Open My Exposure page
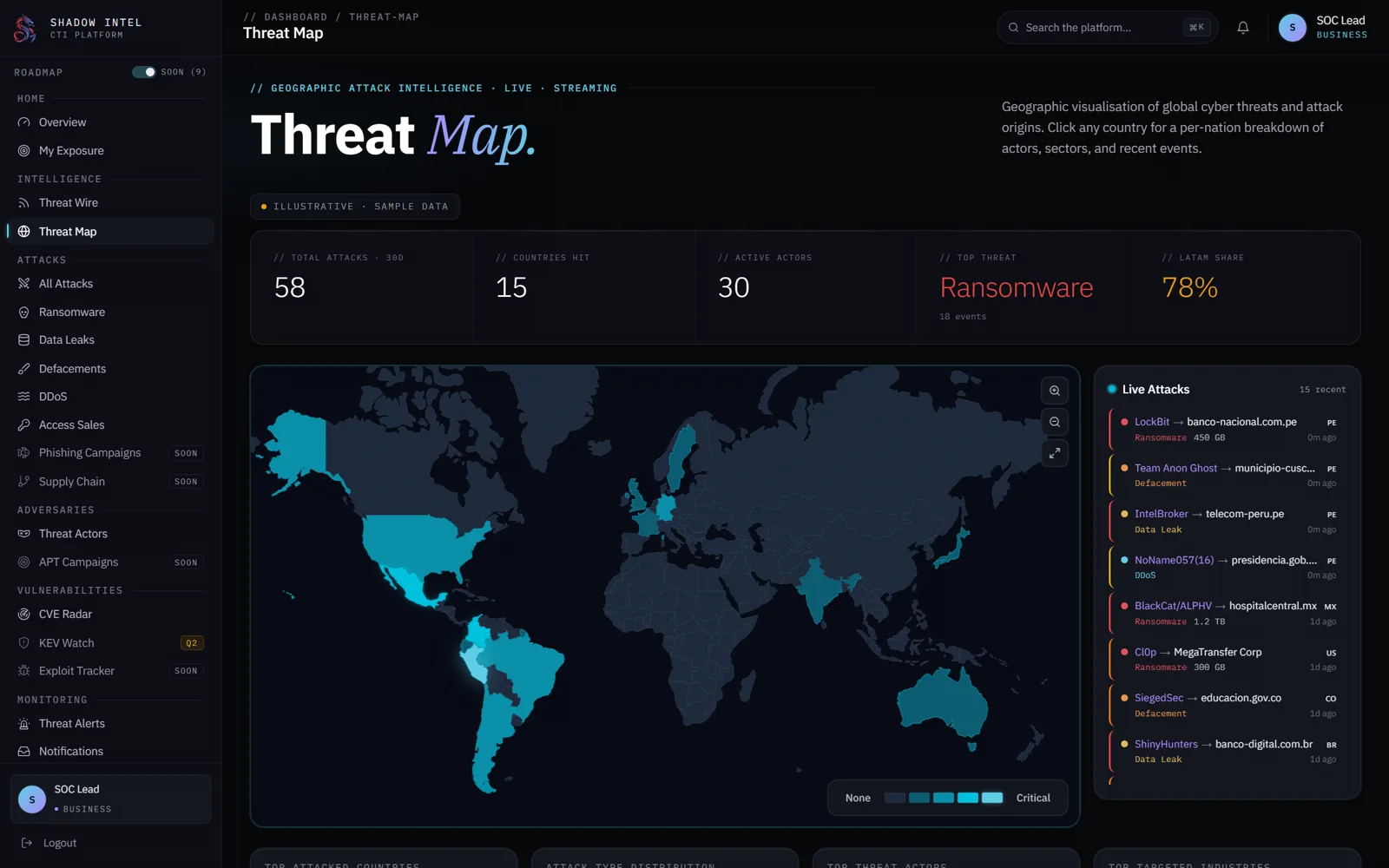Viewport: 1389px width, 868px height. [110, 150]
